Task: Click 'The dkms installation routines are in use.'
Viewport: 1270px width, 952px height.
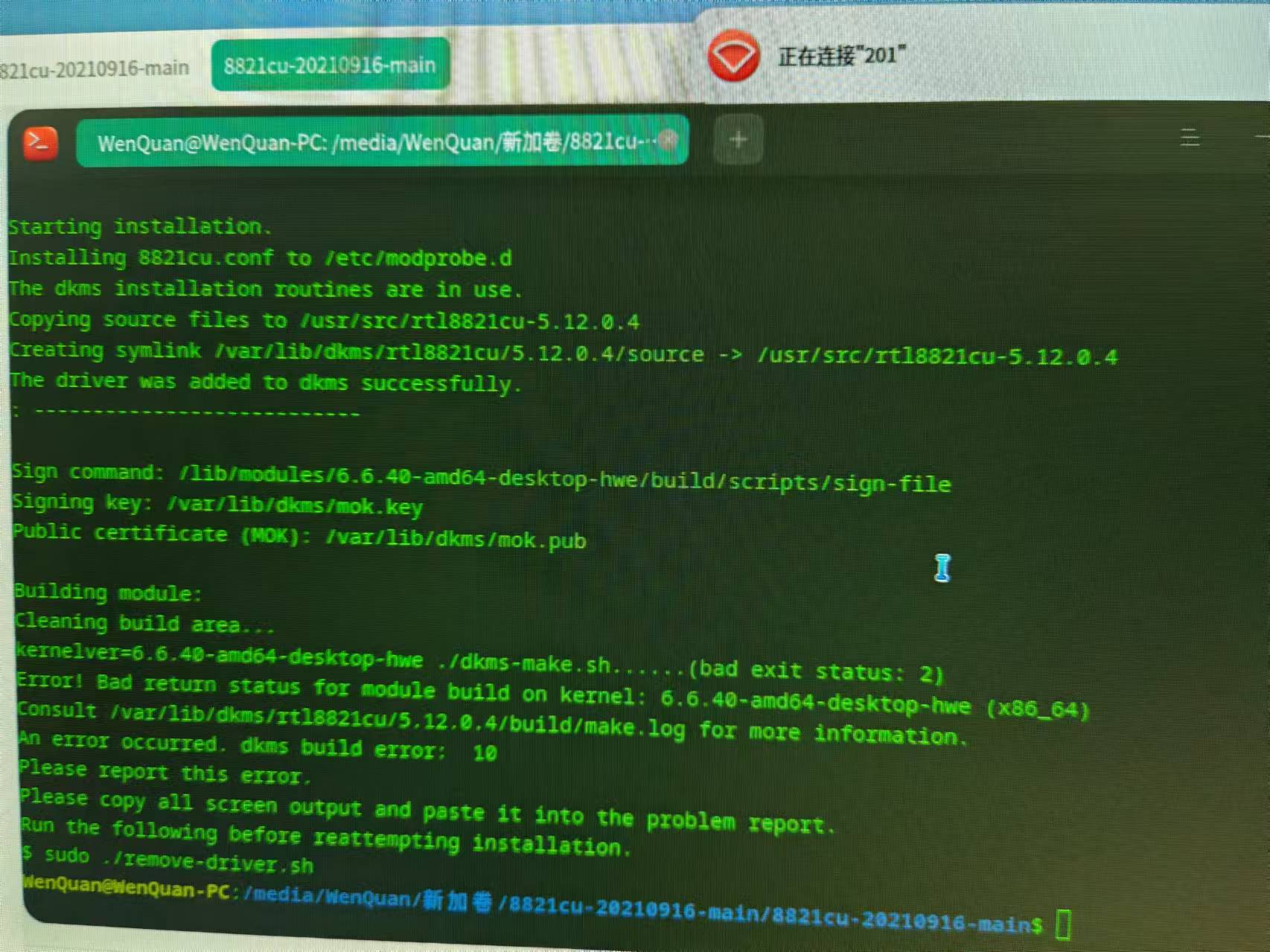Action: pos(266,289)
